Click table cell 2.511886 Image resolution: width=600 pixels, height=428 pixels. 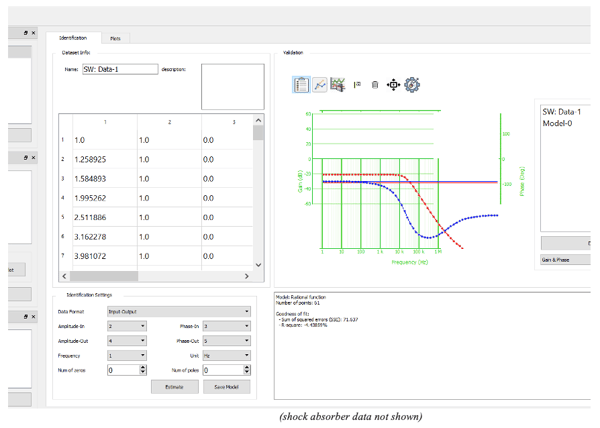point(105,217)
